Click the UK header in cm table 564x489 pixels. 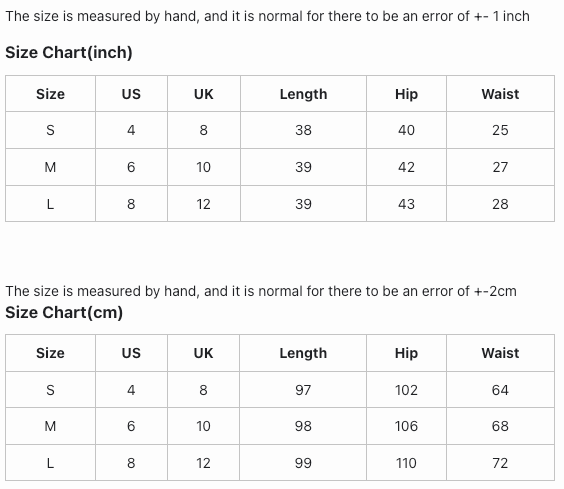tap(204, 353)
